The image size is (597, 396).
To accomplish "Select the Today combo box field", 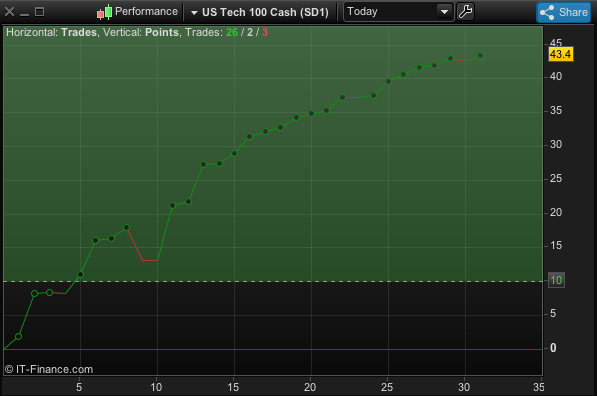I will [398, 12].
